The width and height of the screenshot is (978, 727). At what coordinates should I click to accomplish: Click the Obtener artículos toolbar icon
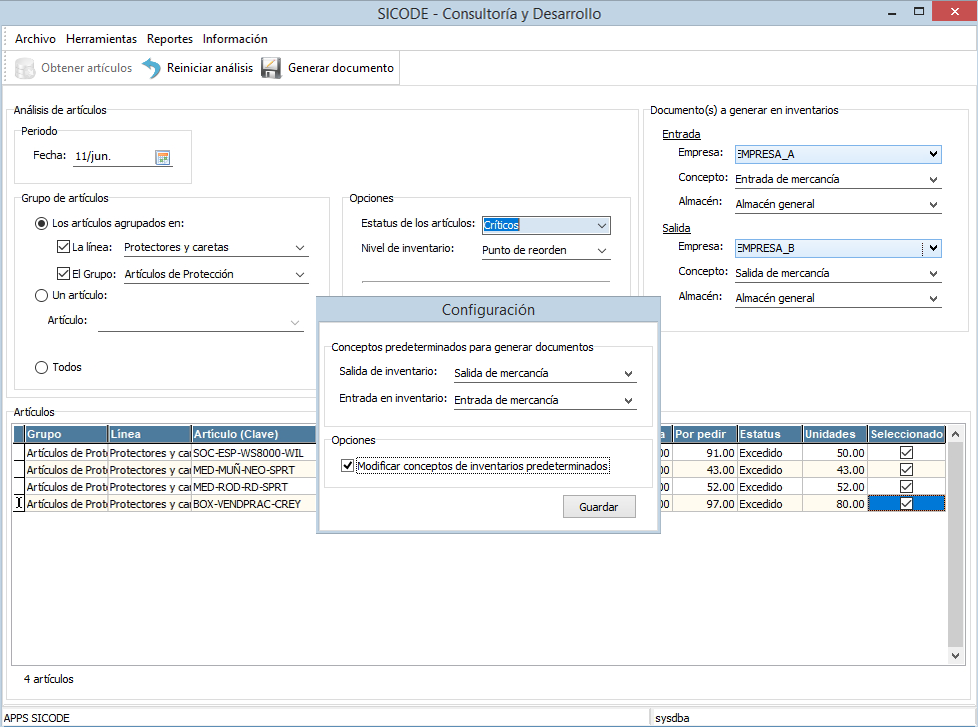coord(25,69)
